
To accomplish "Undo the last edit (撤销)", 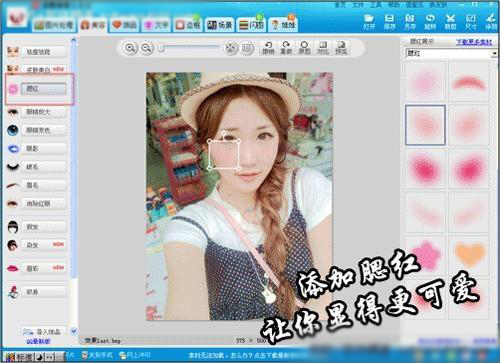I will pyautogui.click(x=268, y=48).
